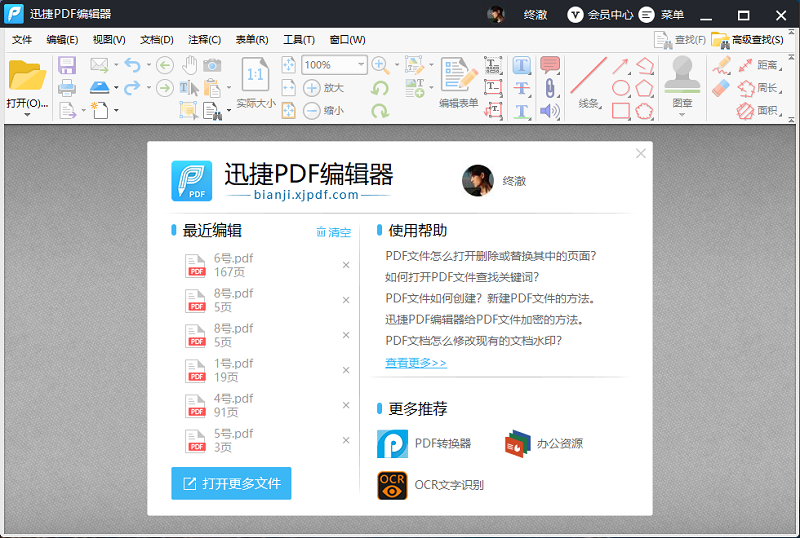Expand the Scan dropdown arrow
Viewport: 800px width, 538px height.
point(116,88)
